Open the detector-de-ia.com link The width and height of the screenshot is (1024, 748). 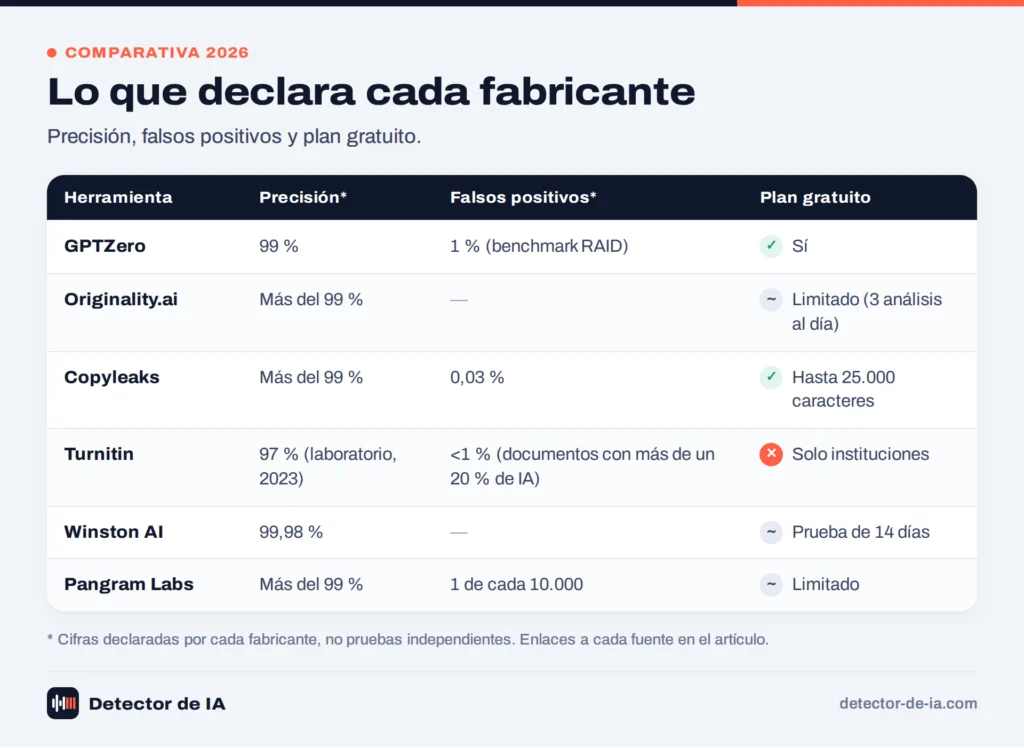point(908,704)
